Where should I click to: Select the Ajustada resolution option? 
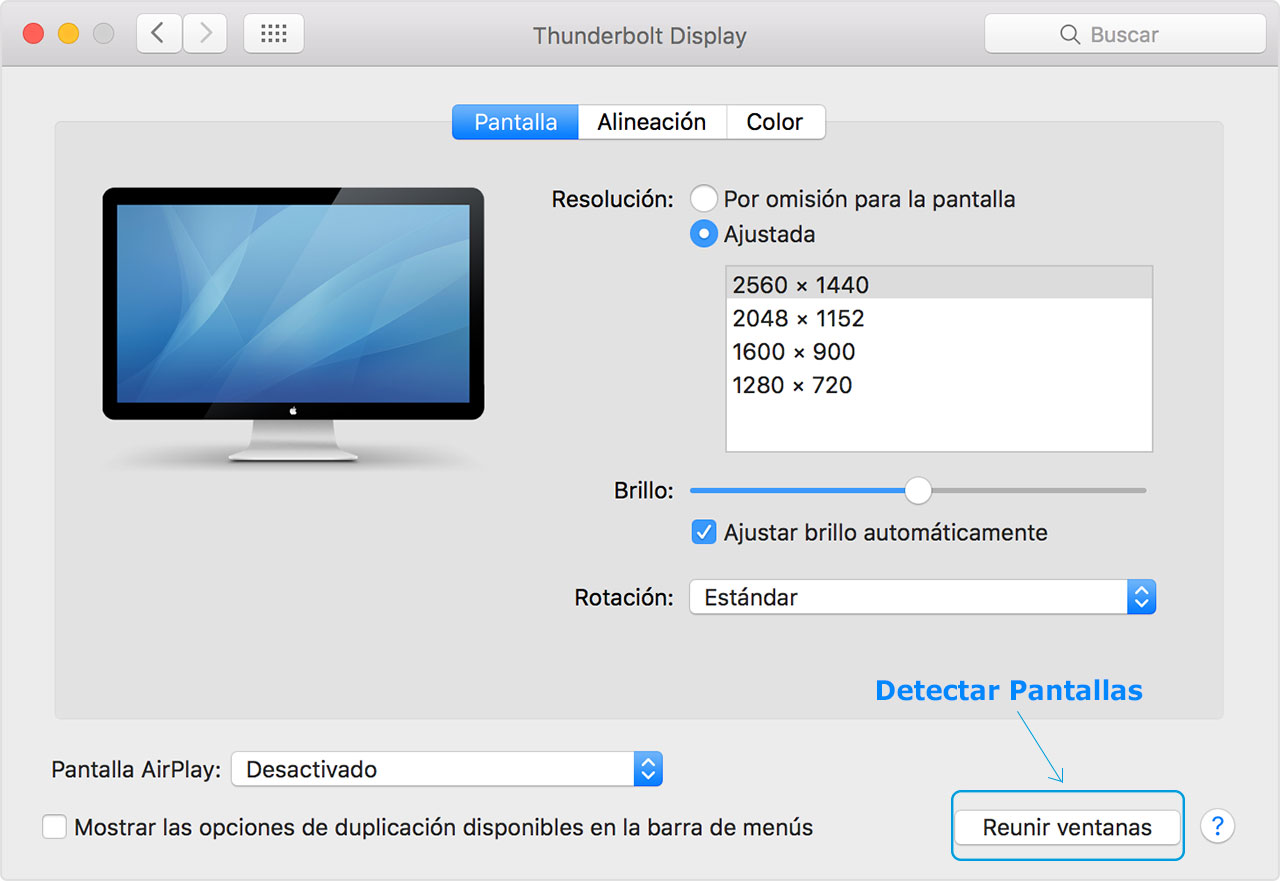(x=704, y=233)
